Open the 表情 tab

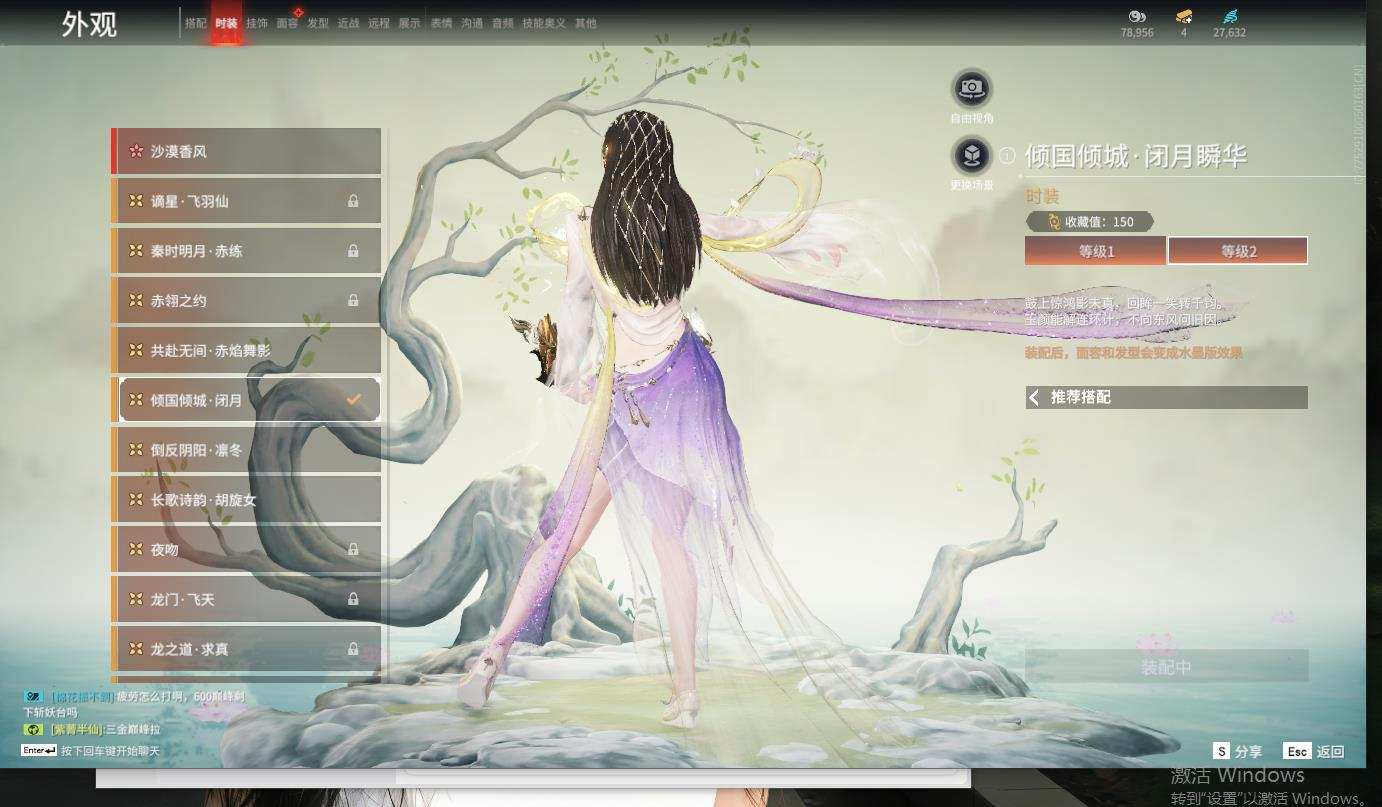point(441,23)
